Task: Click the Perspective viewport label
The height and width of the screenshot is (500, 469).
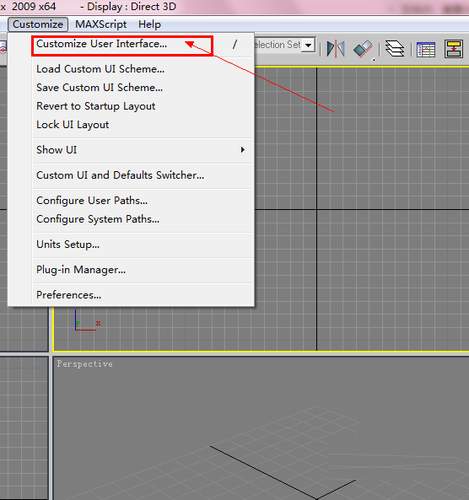Action: coord(85,364)
